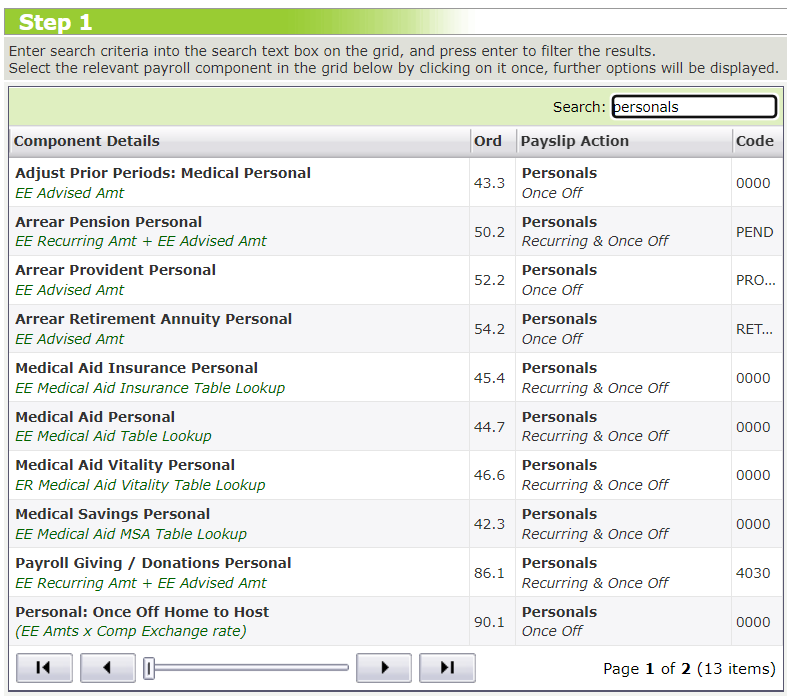
Task: Select the Arrear Pension Personal component
Action: coord(109,222)
